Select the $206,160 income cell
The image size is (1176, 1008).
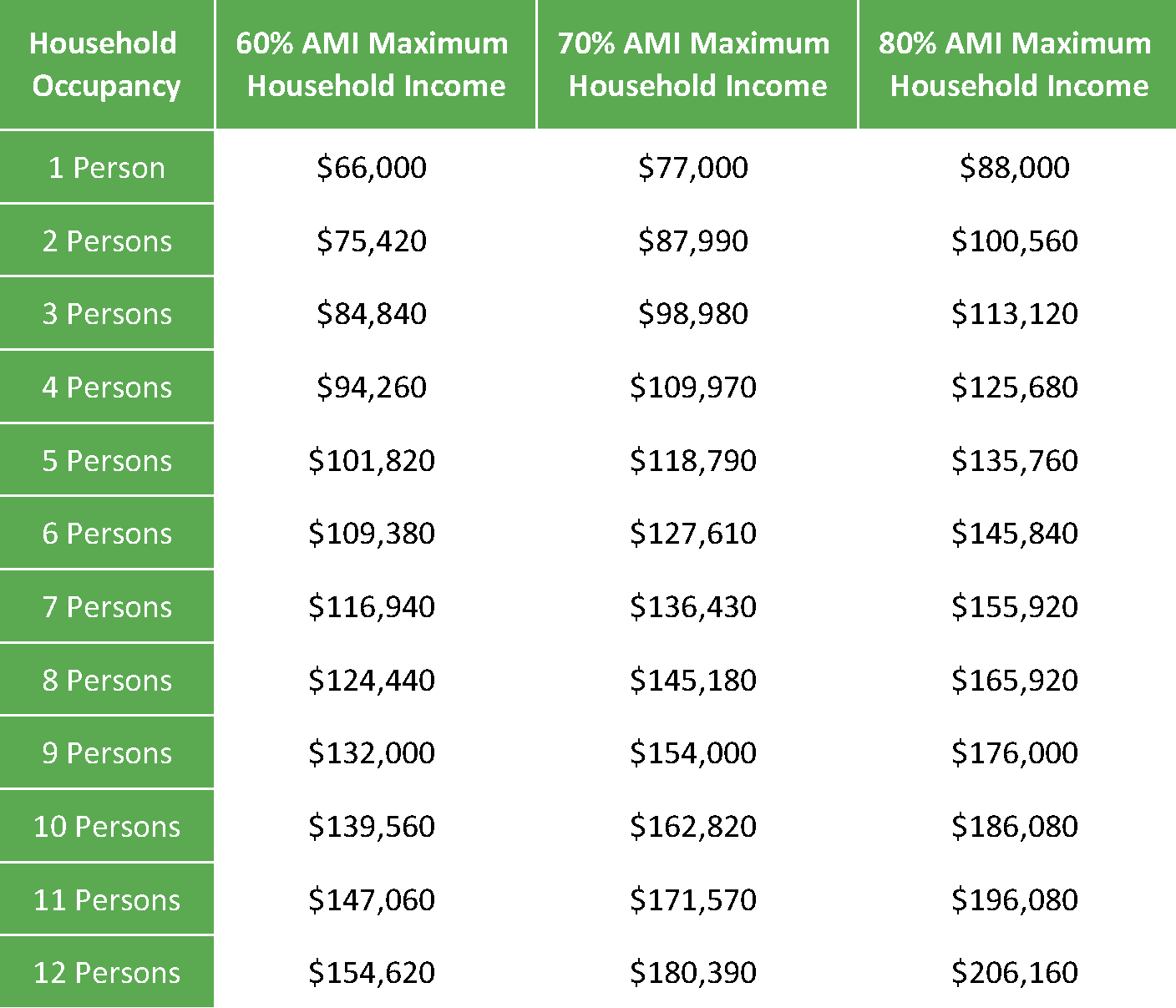pos(1015,973)
